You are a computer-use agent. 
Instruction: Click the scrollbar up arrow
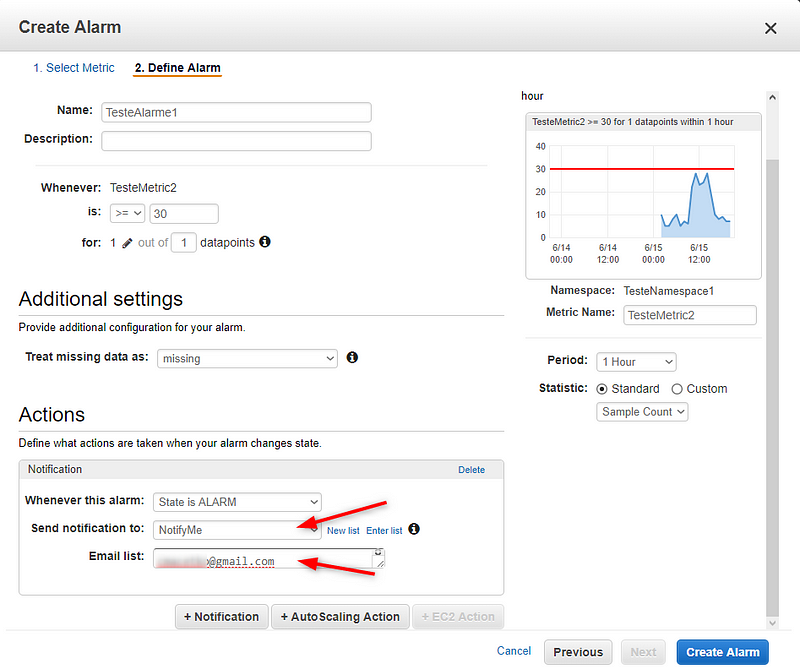pos(772,97)
